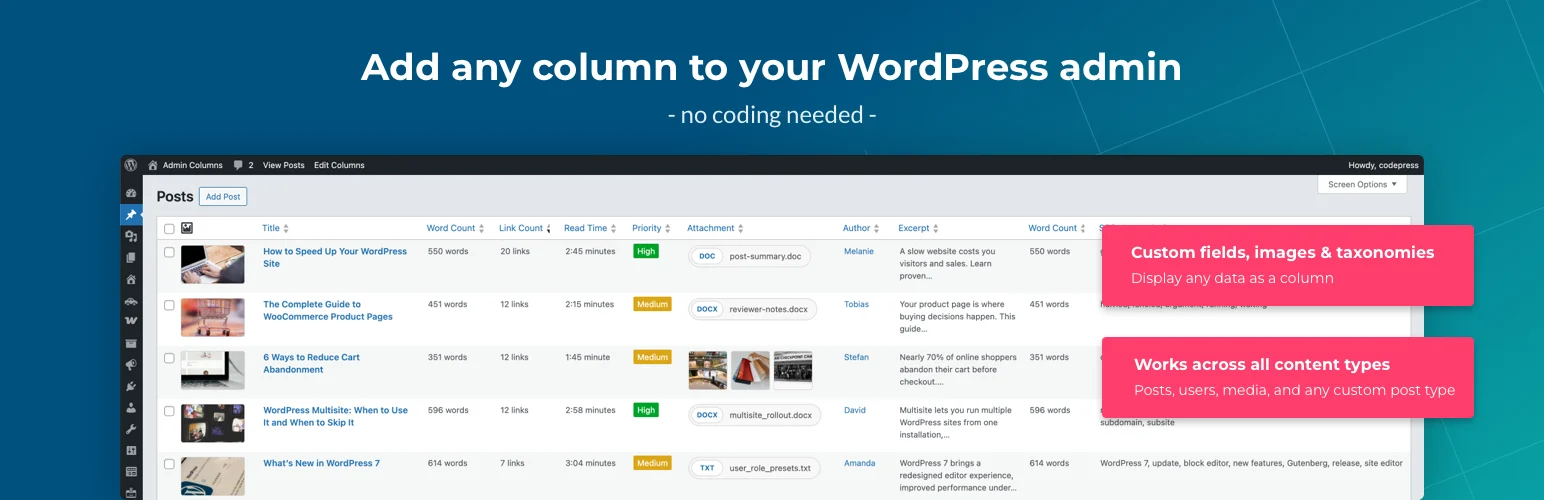Click sort arrows beside the first Word Count
The width and height of the screenshot is (1544, 500).
tap(482, 229)
